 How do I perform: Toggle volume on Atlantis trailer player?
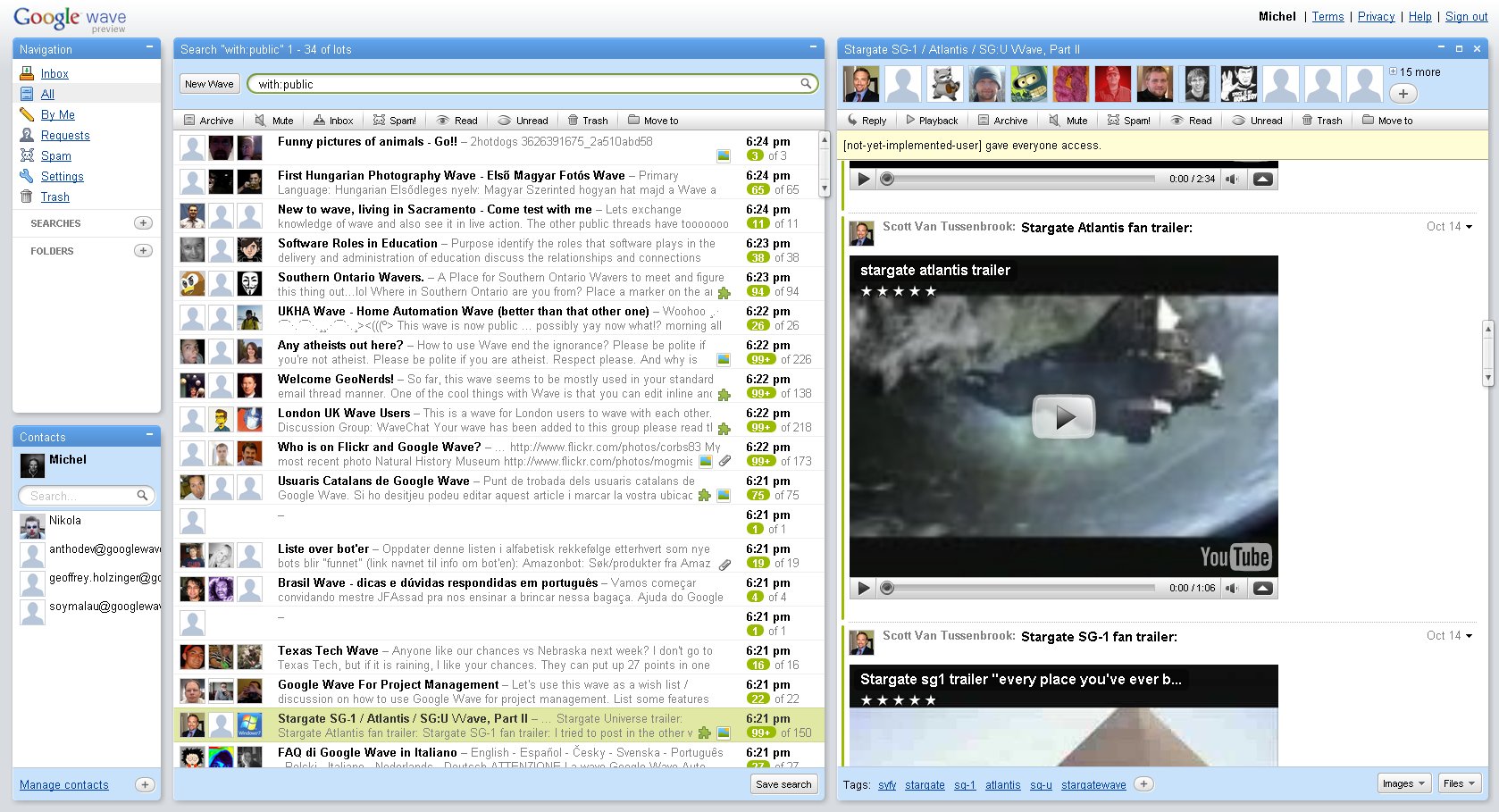coord(1232,588)
